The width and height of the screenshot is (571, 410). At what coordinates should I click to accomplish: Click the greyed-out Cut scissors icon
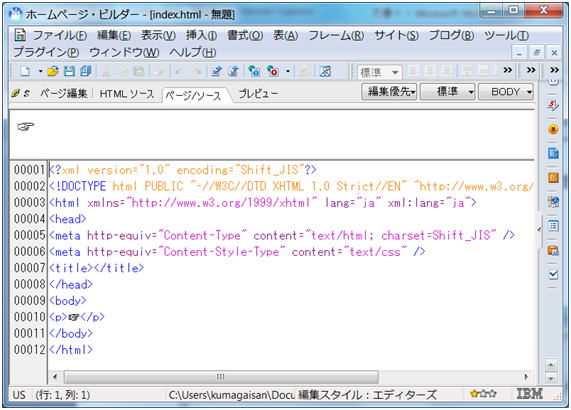[x=106, y=71]
